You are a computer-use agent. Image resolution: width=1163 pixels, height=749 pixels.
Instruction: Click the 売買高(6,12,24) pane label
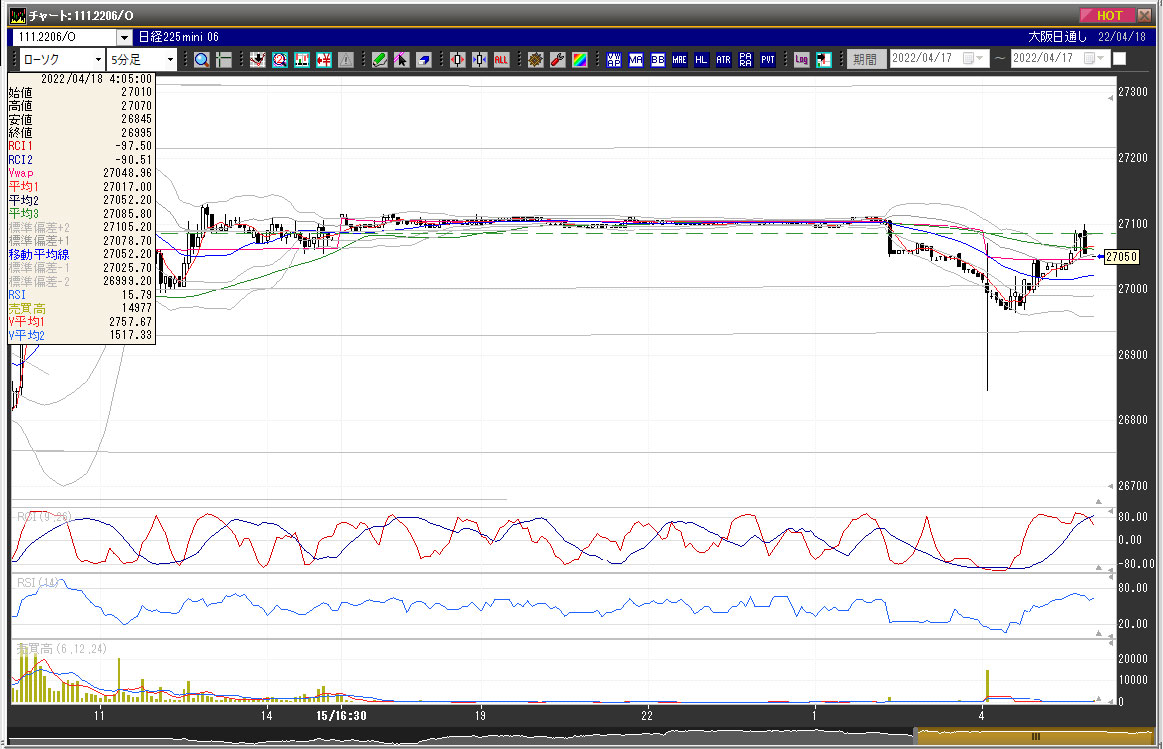click(62, 649)
